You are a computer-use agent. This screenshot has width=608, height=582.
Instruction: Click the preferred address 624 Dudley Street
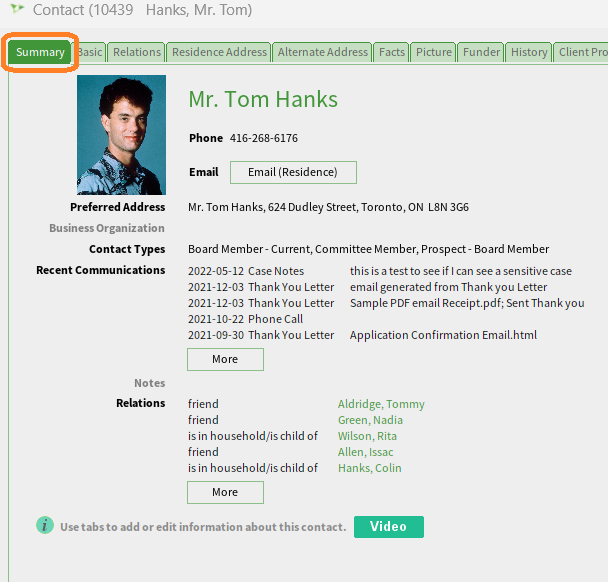(x=328, y=207)
